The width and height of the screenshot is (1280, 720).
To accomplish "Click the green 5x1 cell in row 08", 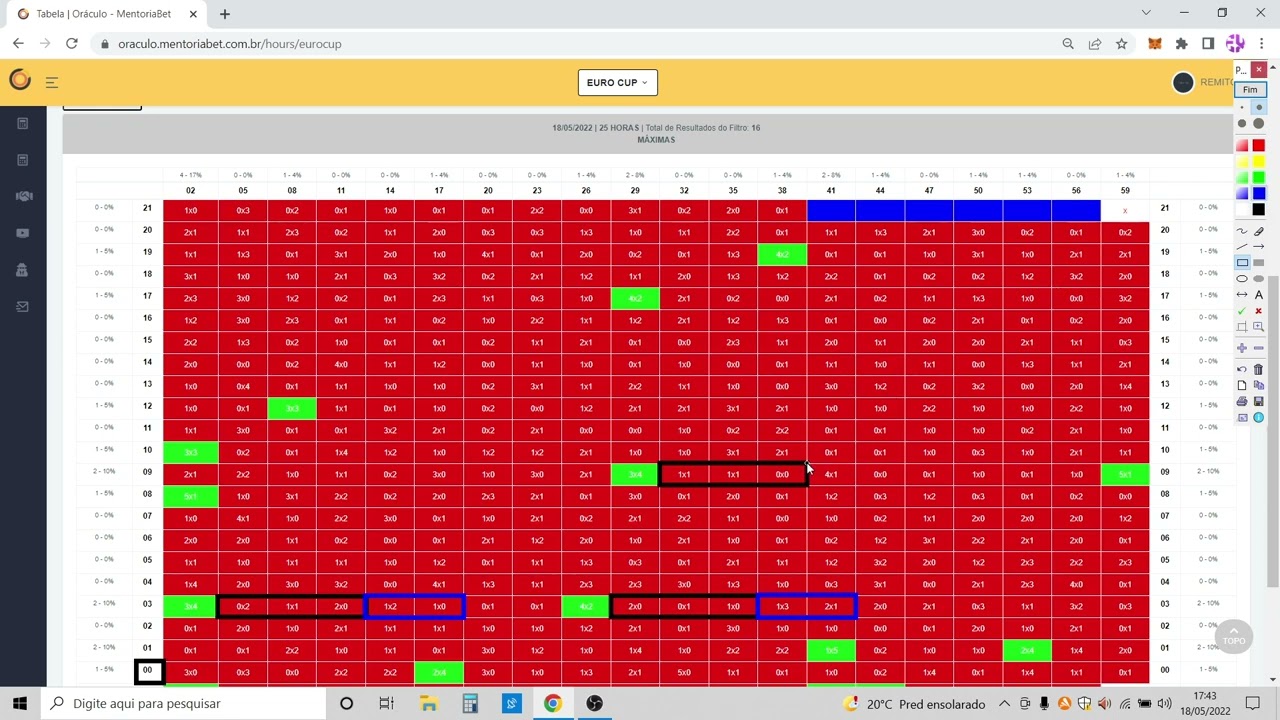I will 190,496.
